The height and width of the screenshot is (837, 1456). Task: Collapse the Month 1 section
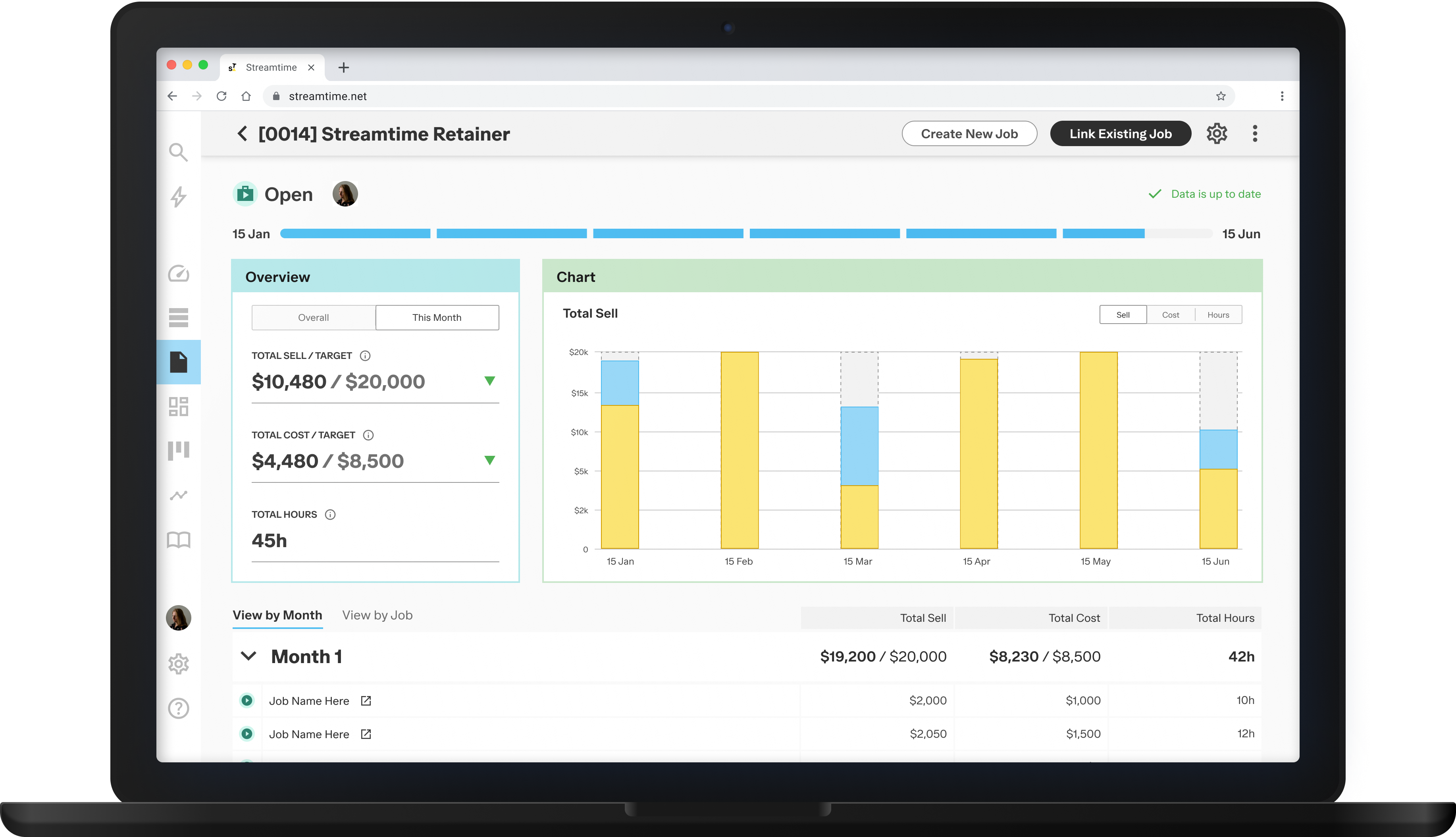248,656
